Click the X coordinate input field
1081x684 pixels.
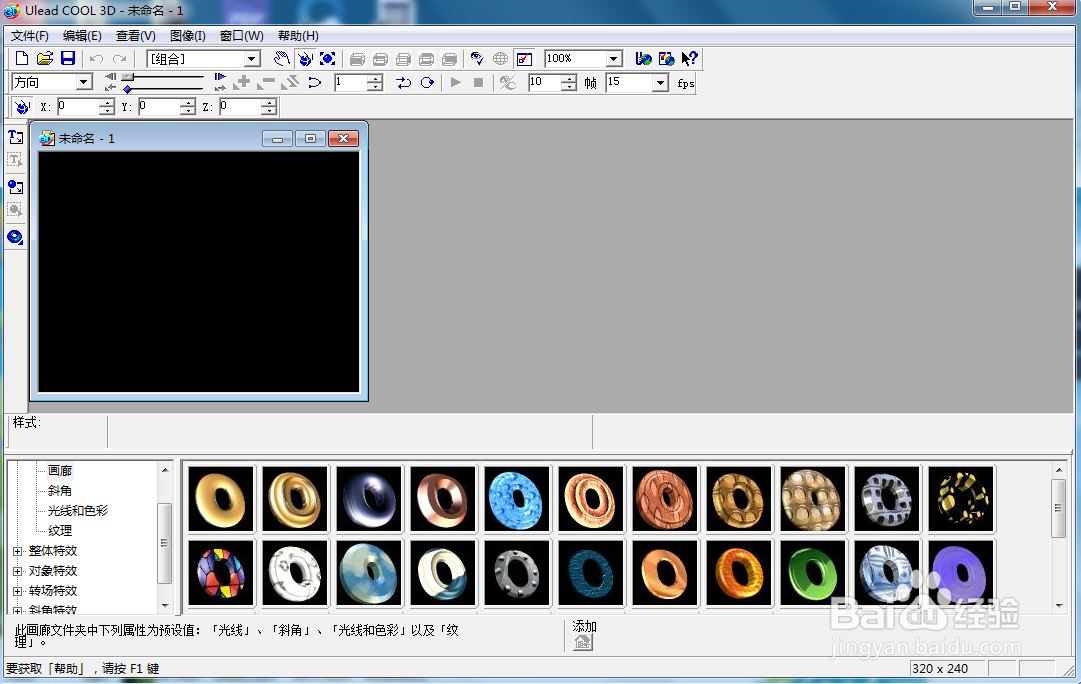coord(78,106)
